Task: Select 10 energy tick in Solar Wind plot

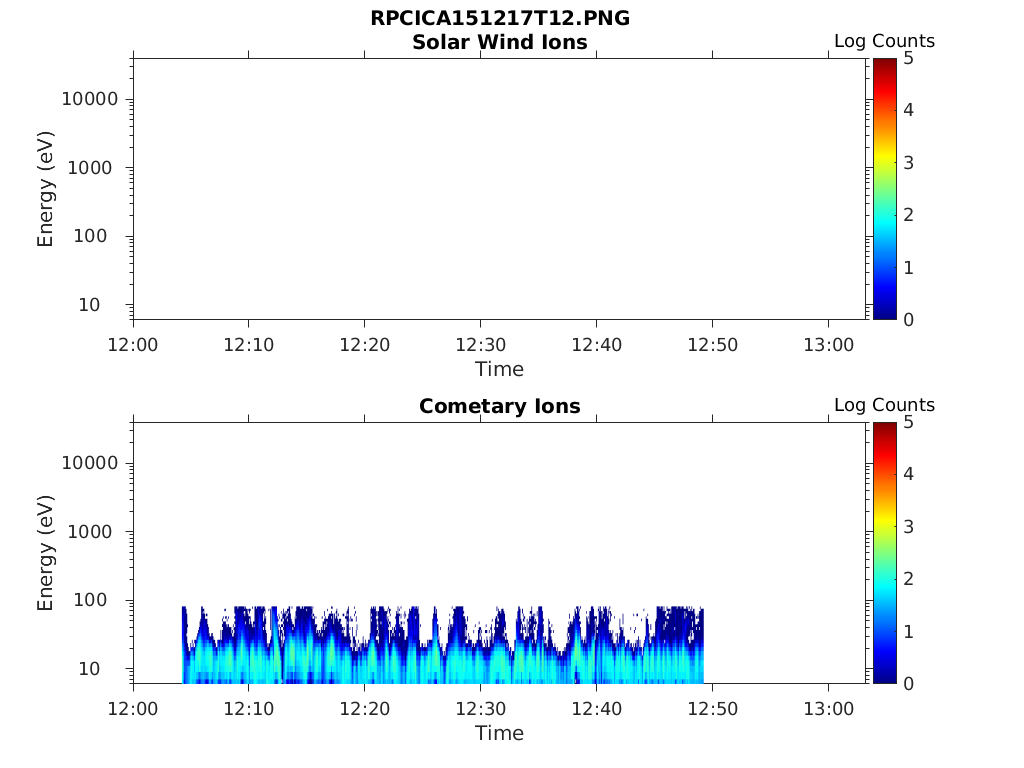Action: coord(89,305)
